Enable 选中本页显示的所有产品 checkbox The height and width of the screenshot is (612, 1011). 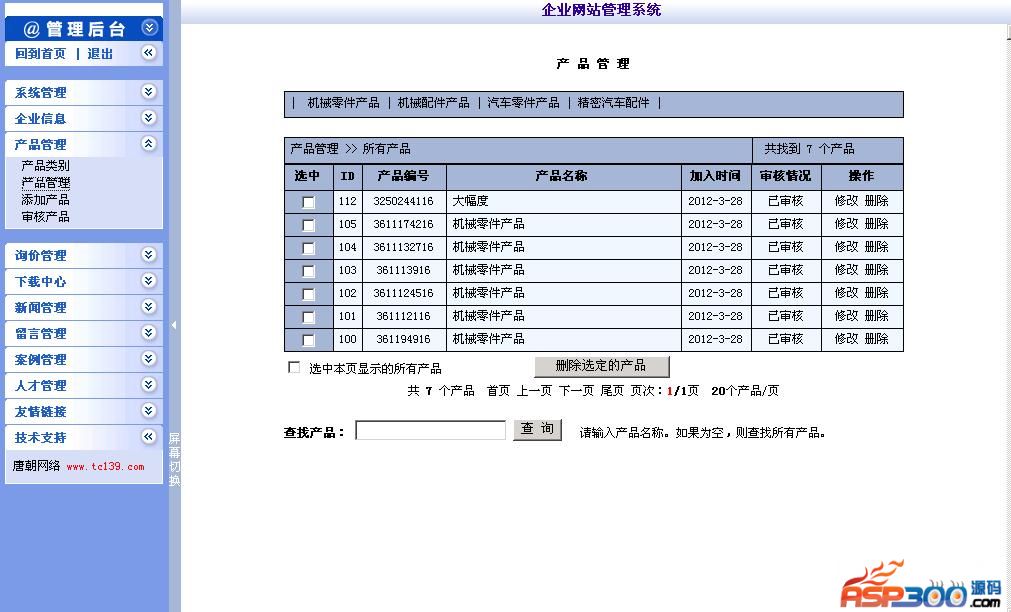click(x=294, y=367)
